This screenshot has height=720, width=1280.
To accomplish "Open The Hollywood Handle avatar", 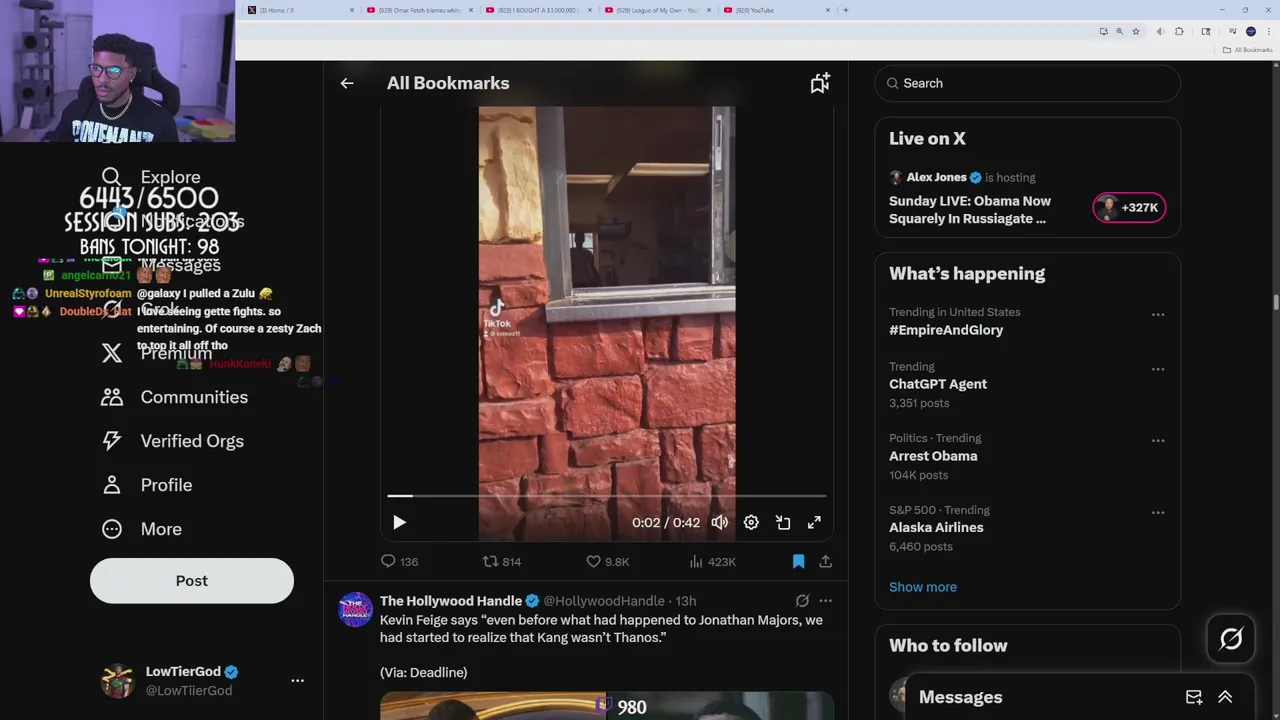I will coord(355,609).
